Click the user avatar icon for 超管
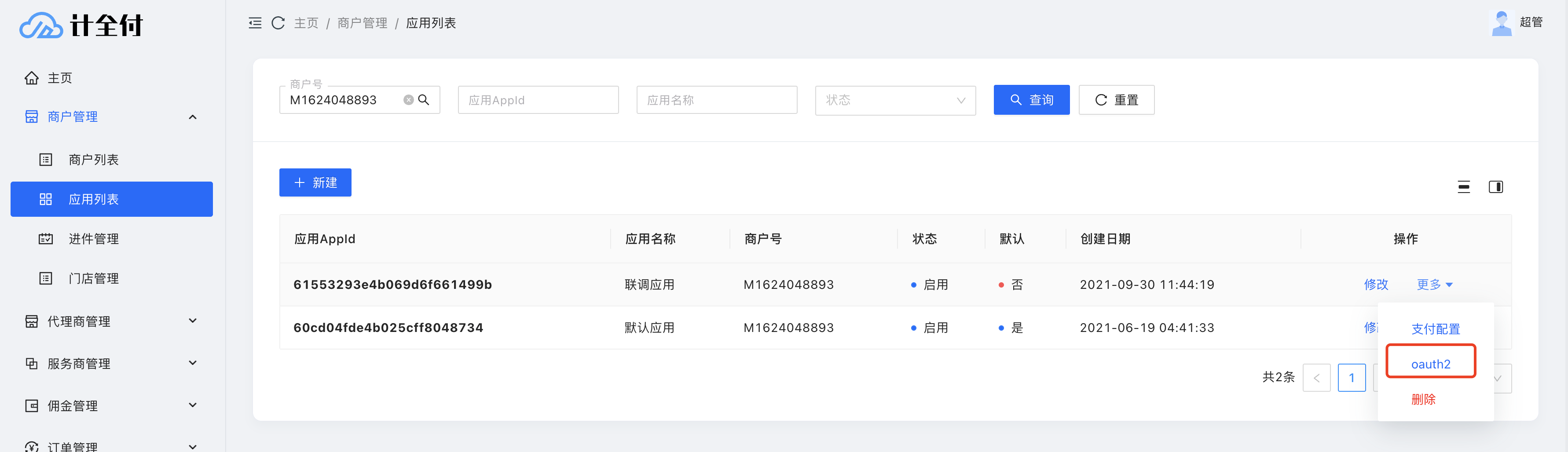1568x452 pixels. [x=1502, y=23]
